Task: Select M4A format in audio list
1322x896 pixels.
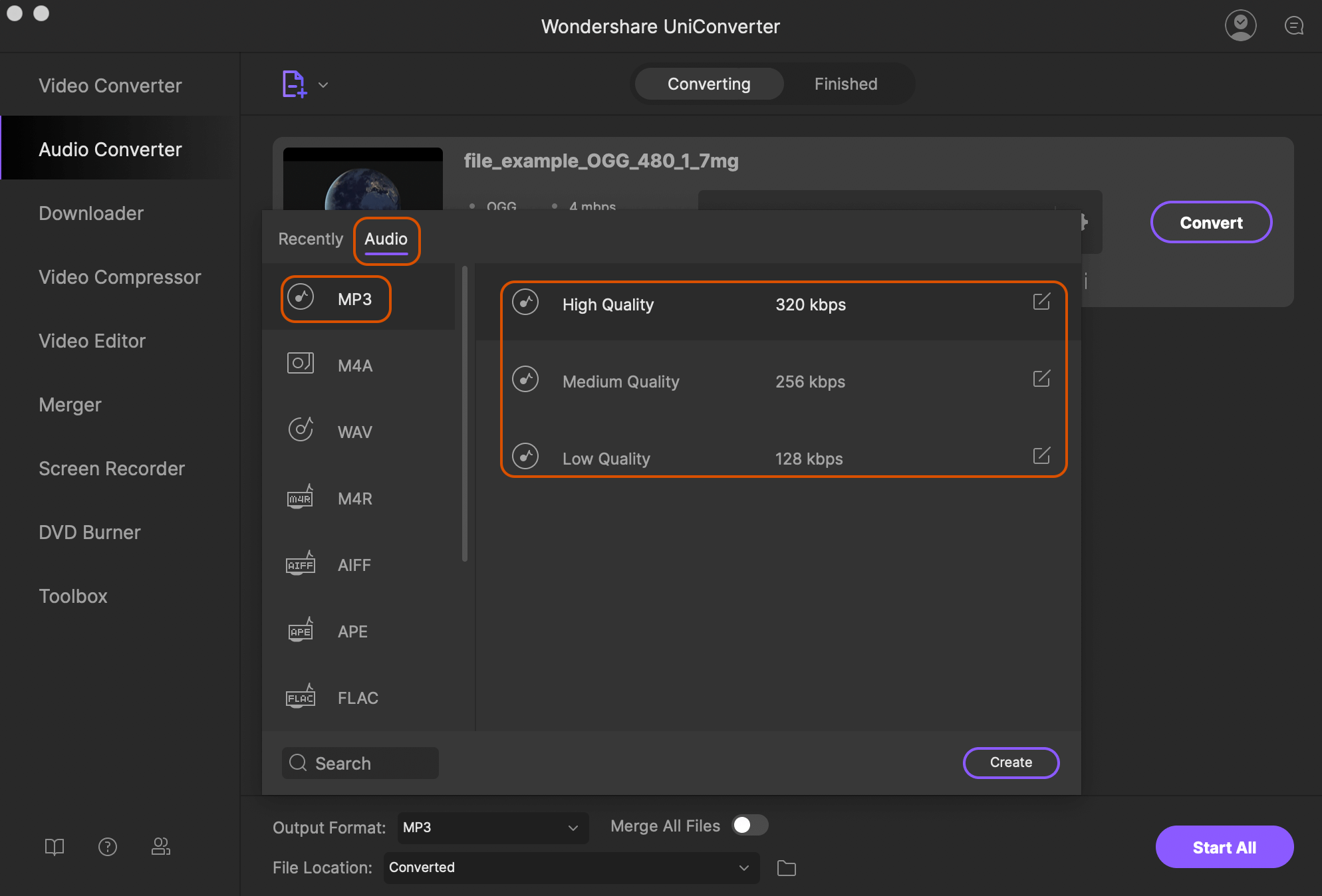Action: tap(357, 364)
